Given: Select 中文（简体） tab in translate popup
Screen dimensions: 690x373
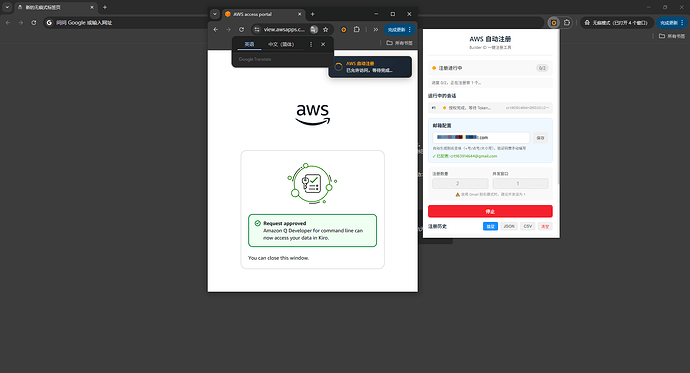Looking at the screenshot, I should pos(281,44).
